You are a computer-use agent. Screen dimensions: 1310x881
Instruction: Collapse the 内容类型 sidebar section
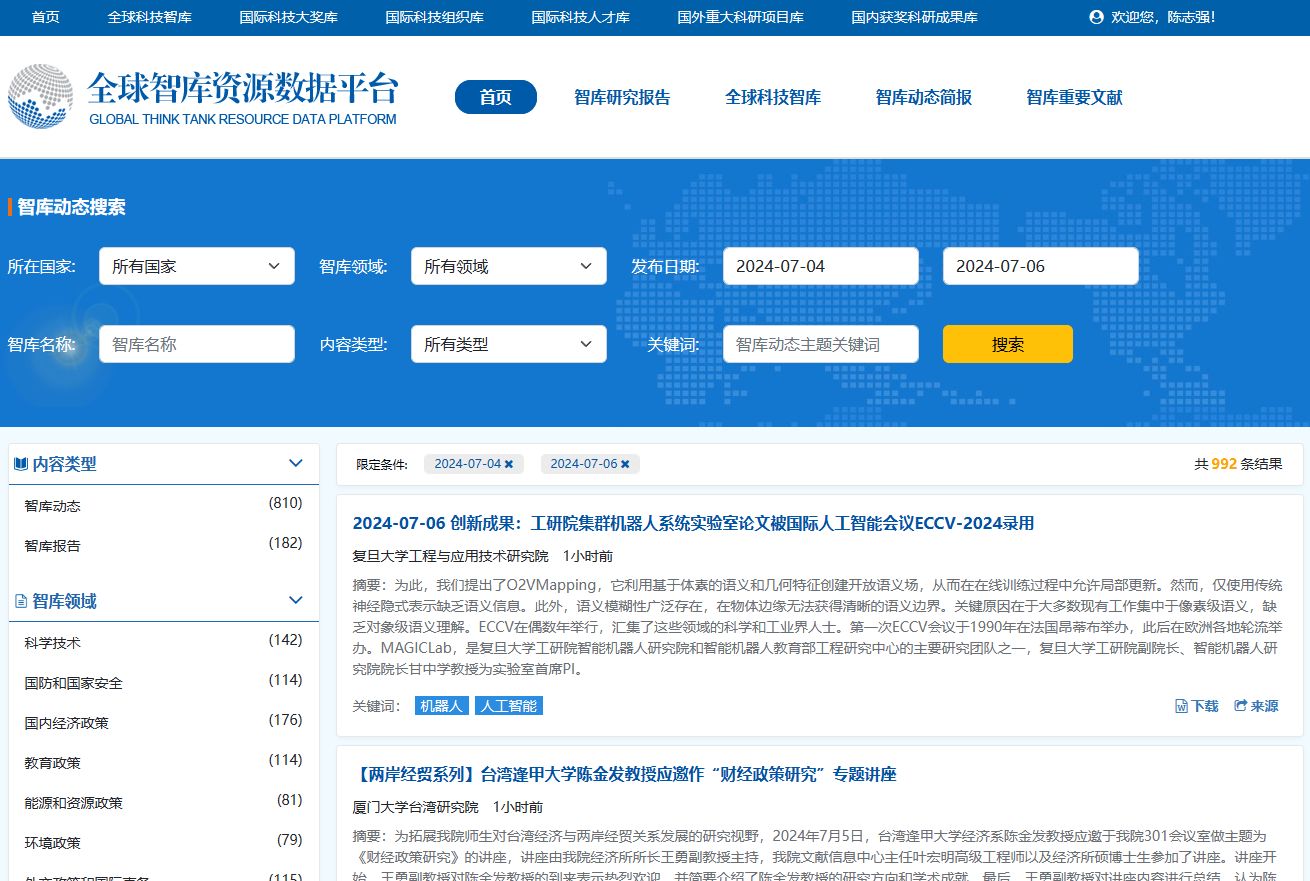point(295,463)
